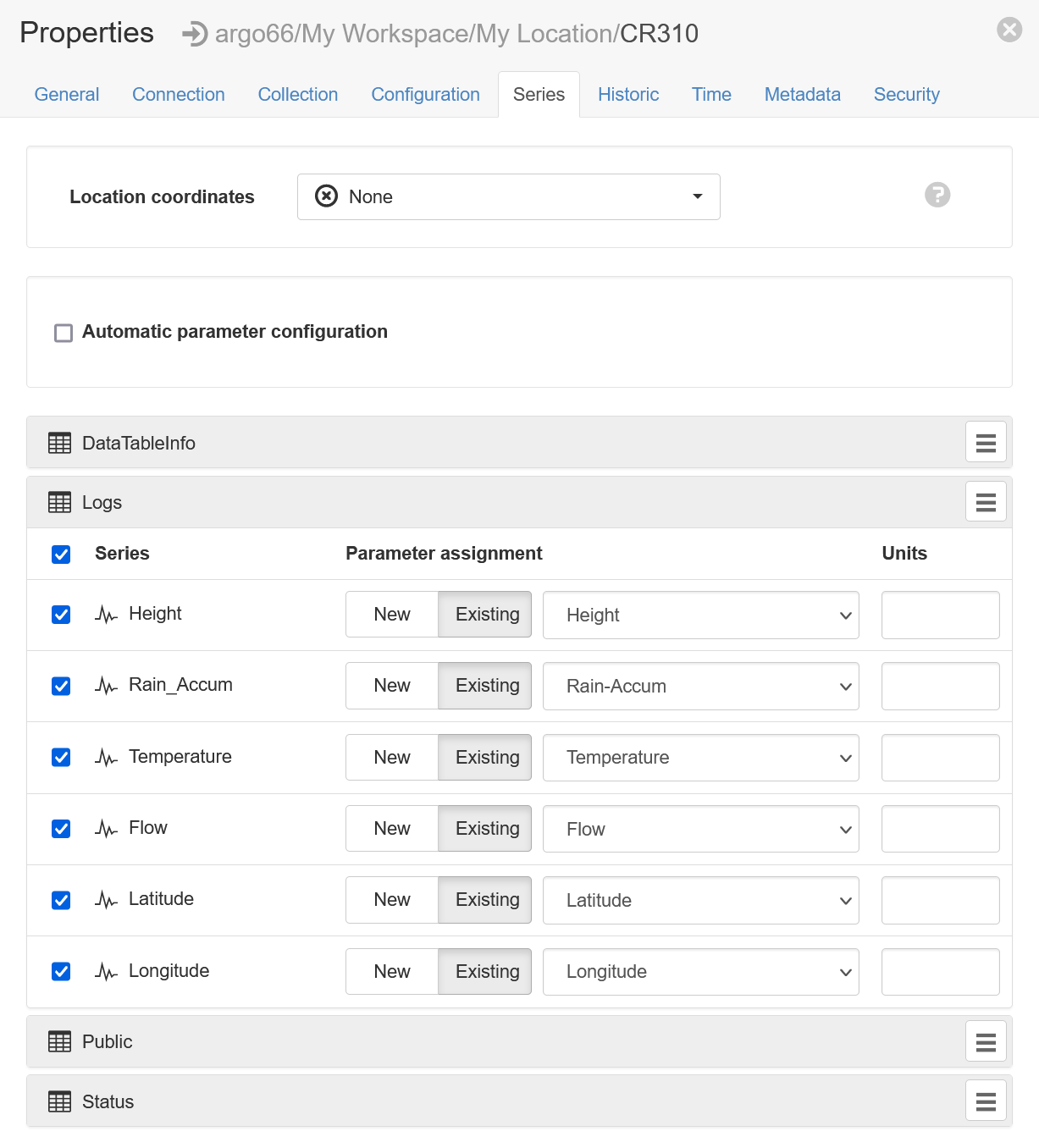Switch to the Time tab
Image resolution: width=1039 pixels, height=1148 pixels.
pos(711,94)
